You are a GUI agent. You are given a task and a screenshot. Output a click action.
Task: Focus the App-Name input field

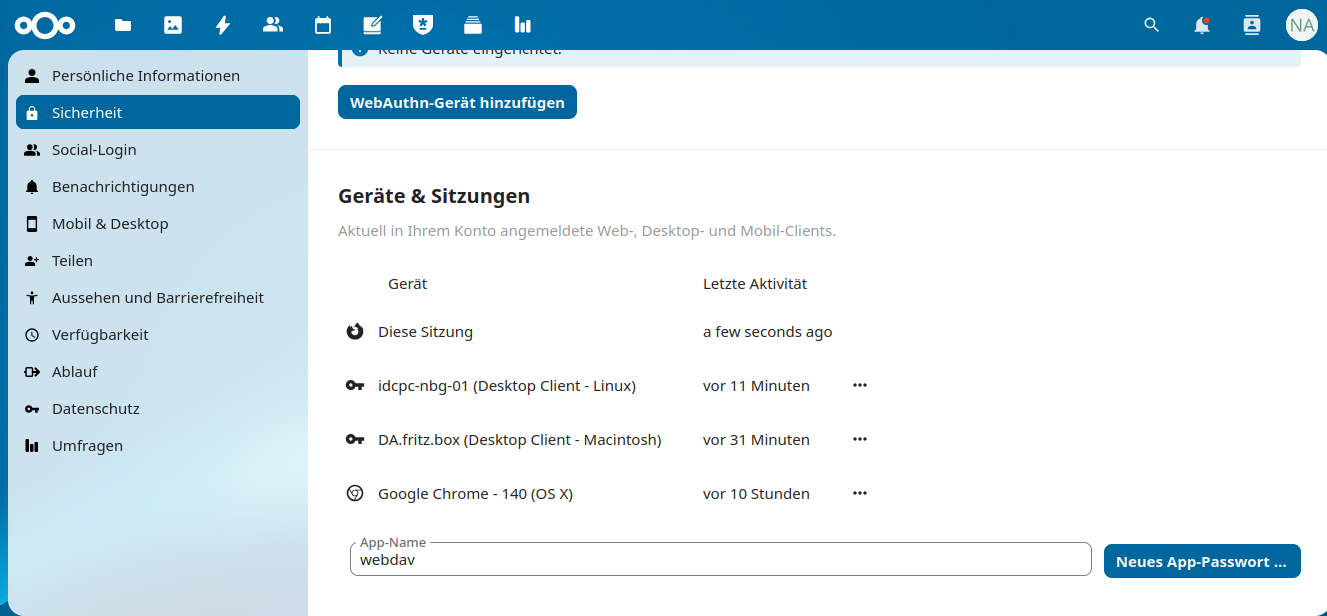pyautogui.click(x=720, y=561)
